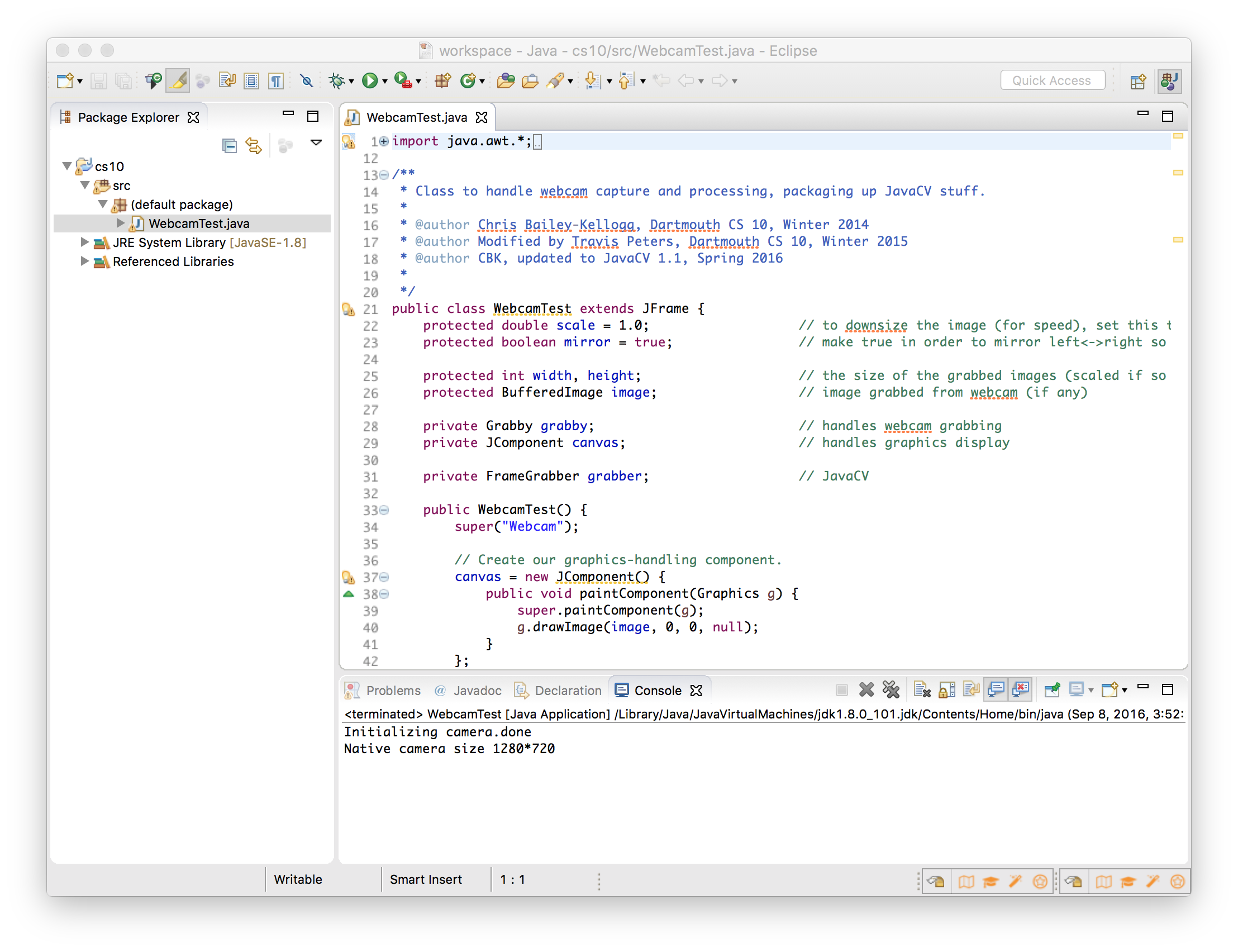Click override indicator on line 38
Viewport: 1238px width, 952px height.
point(349,594)
